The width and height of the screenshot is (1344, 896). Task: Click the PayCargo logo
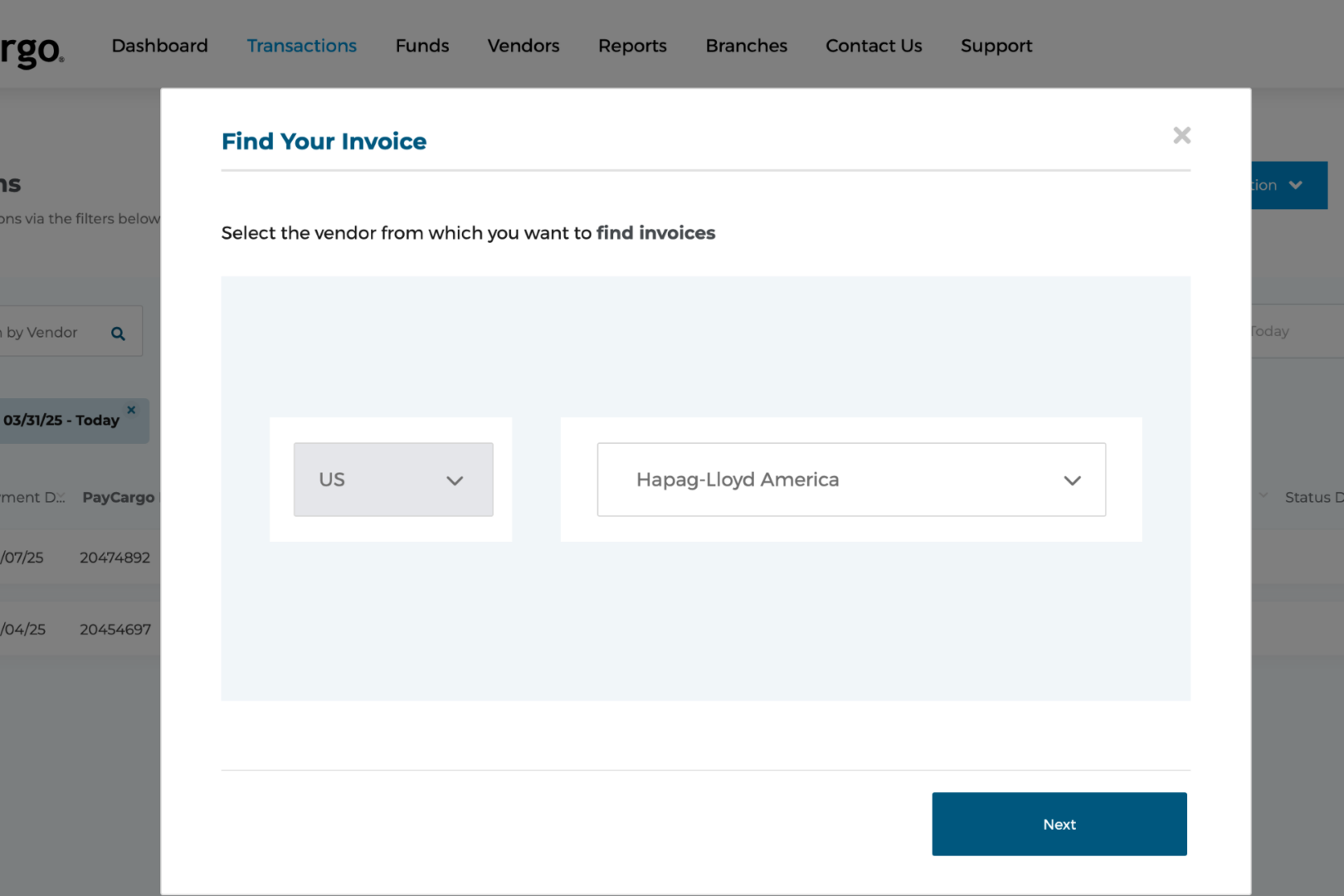[x=32, y=51]
